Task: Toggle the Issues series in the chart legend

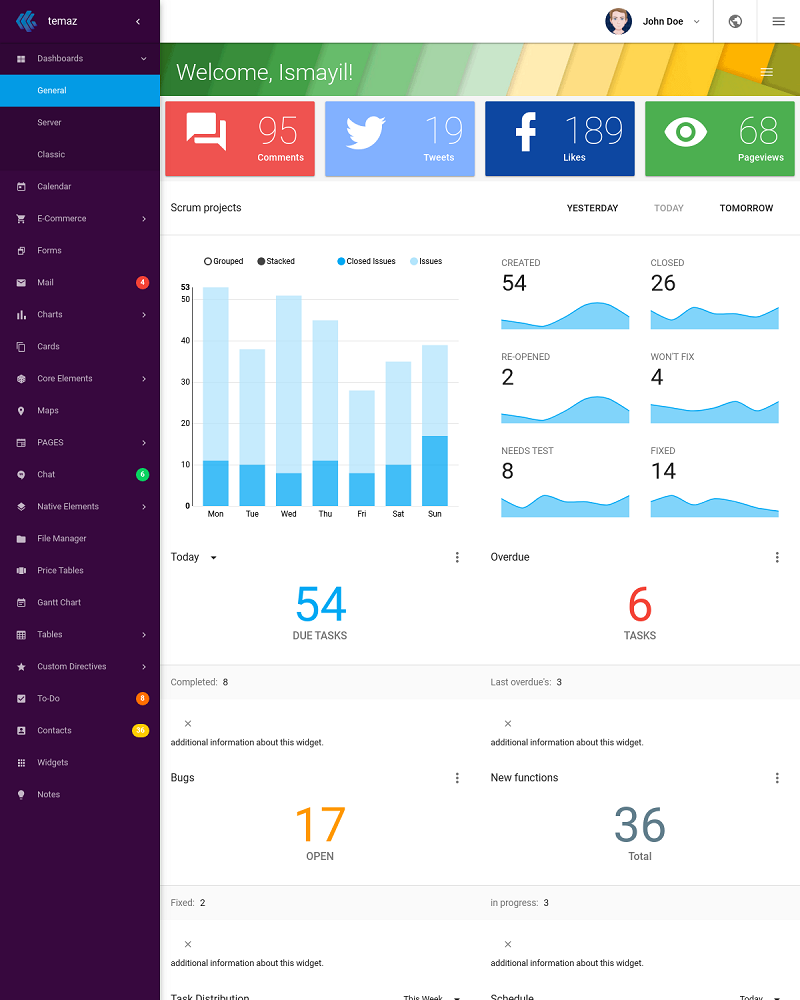Action: (425, 261)
